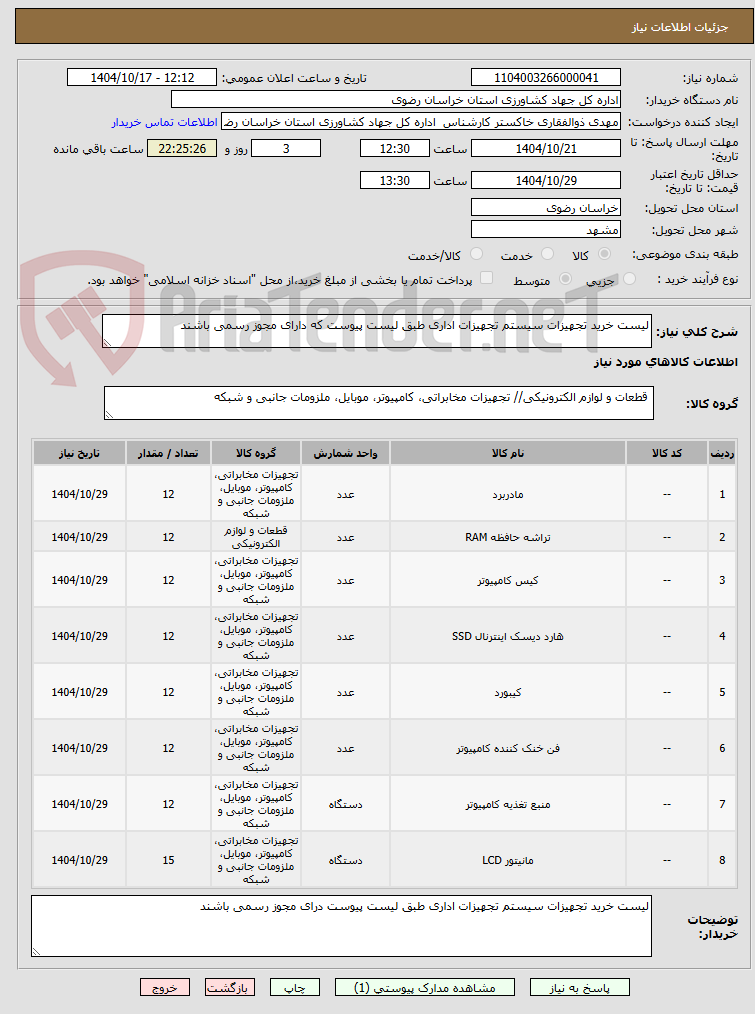The width and height of the screenshot is (755, 1014).
Task: Click the شماره نیاز number field
Action: coord(546,78)
